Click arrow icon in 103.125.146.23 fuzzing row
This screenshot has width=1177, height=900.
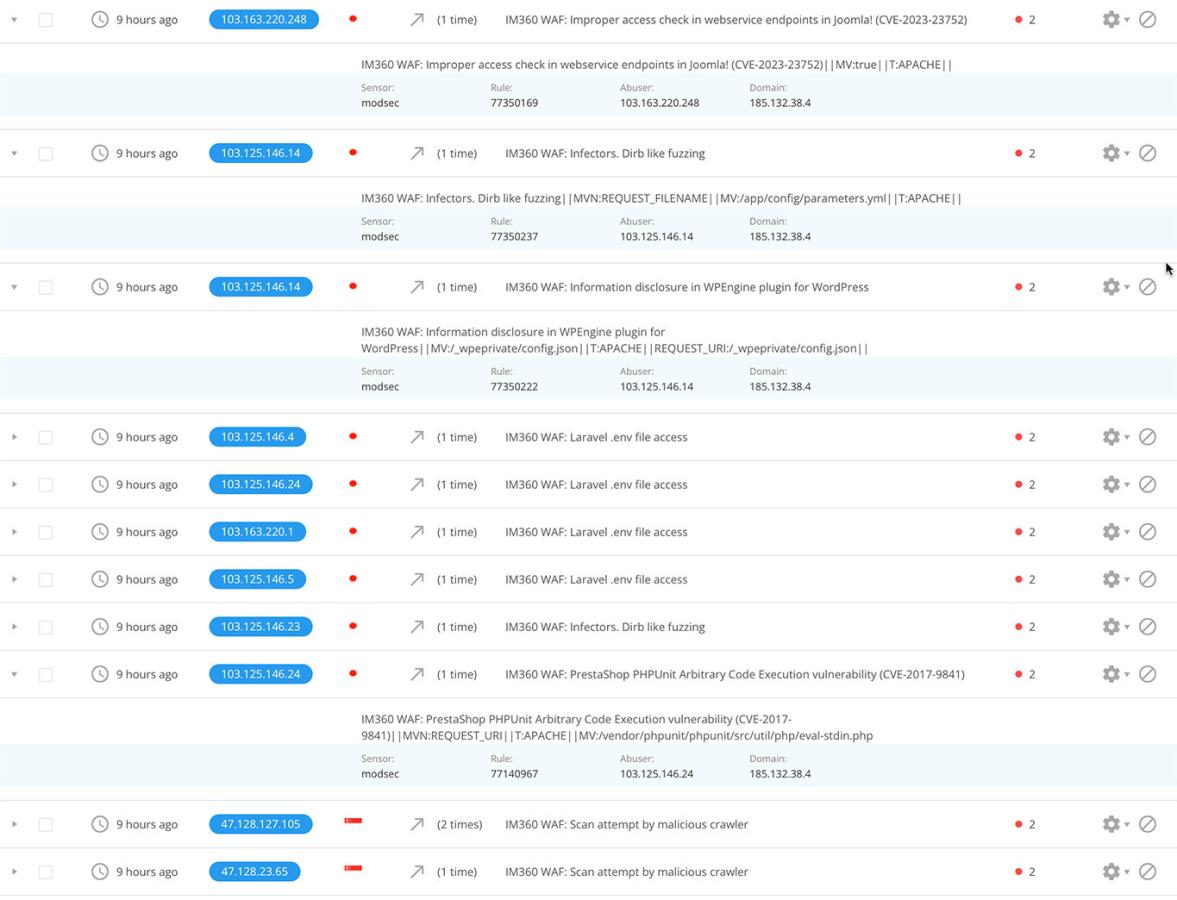point(417,627)
